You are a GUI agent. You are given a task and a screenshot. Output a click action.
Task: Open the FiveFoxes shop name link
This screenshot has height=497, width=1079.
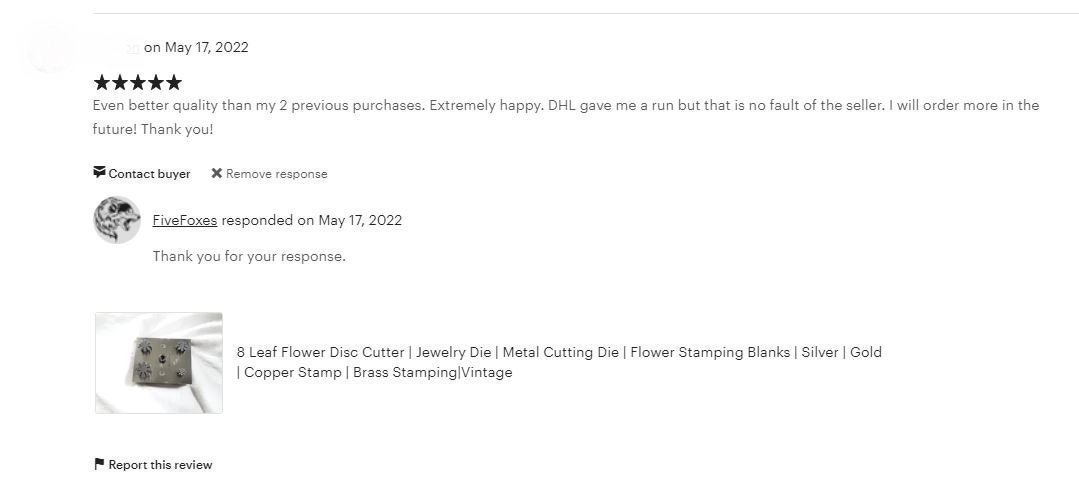pos(185,220)
